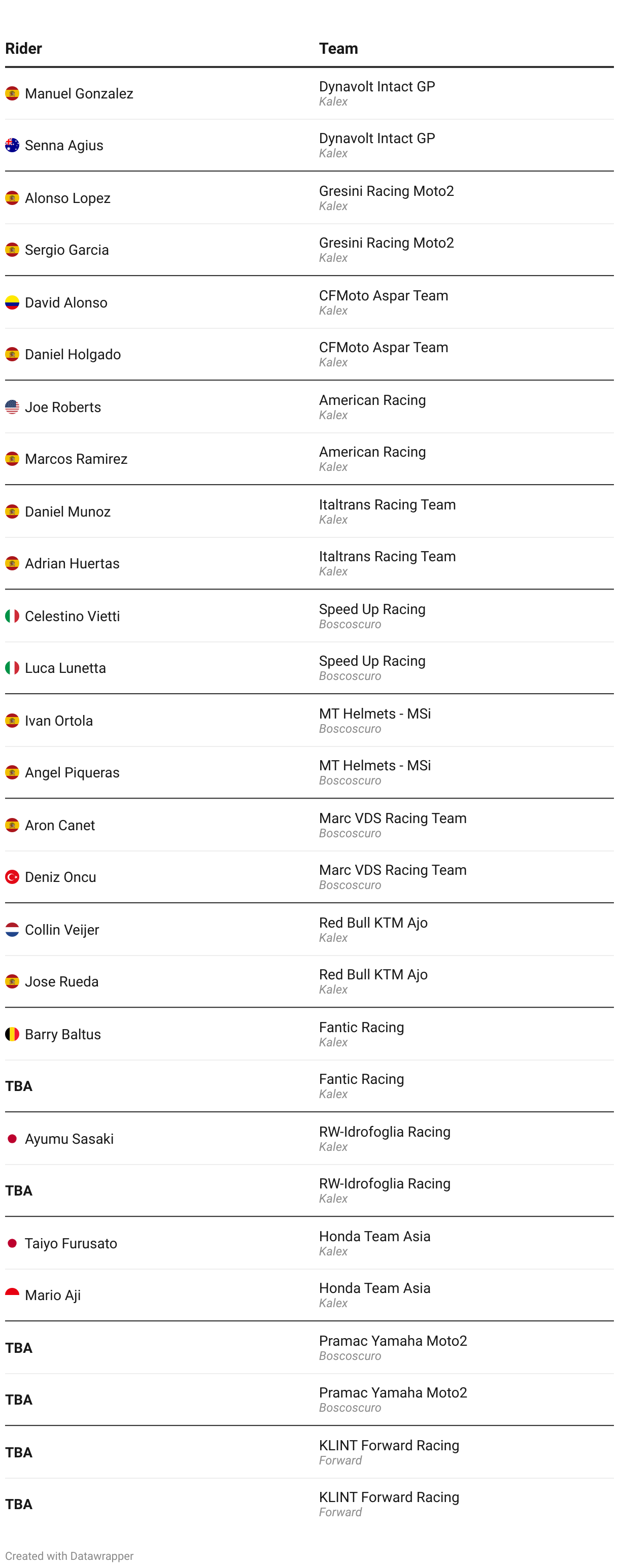Click the Indonesian flag next to Mario Aji
Screen dimensions: 619x1568
(12, 1296)
